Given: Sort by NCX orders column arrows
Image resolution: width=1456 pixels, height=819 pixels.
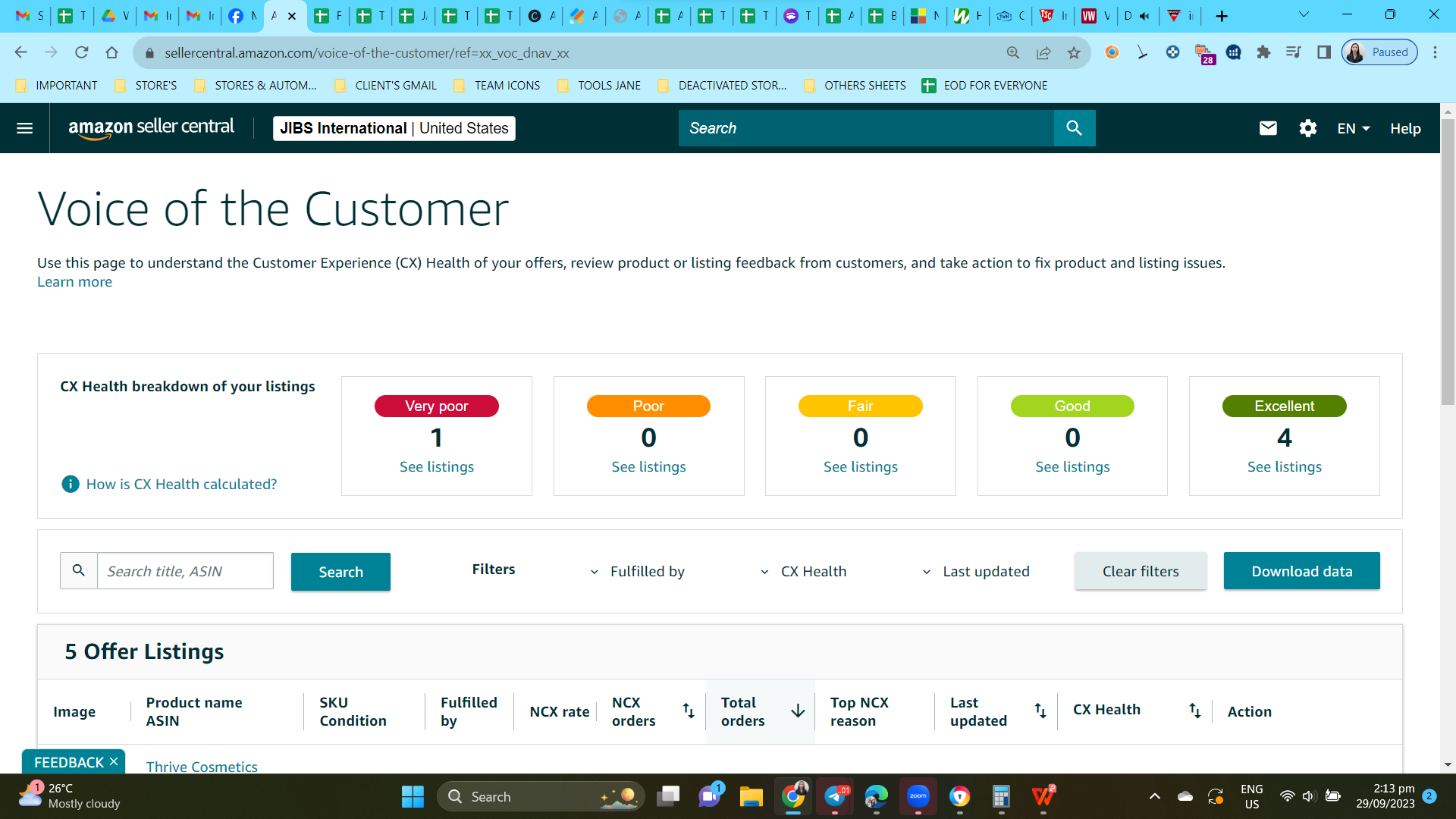Looking at the screenshot, I should coord(689,711).
